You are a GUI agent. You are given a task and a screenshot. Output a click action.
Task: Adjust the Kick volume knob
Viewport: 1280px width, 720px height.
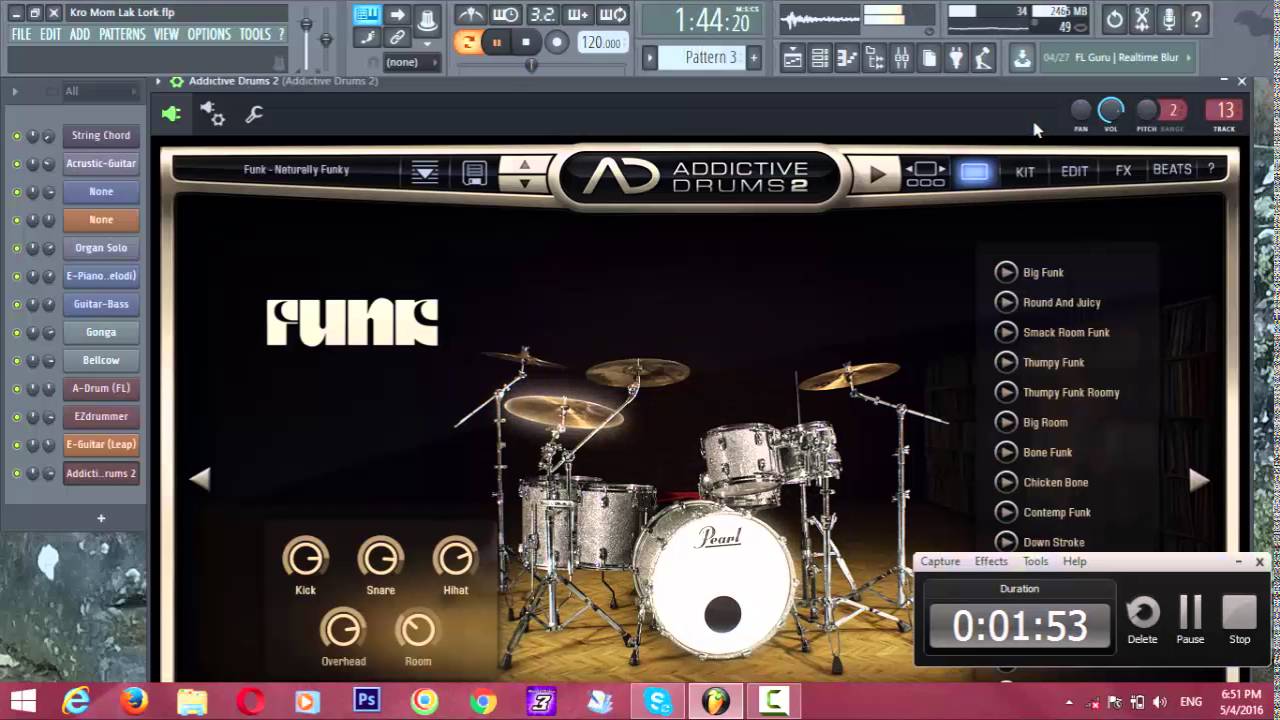(305, 557)
